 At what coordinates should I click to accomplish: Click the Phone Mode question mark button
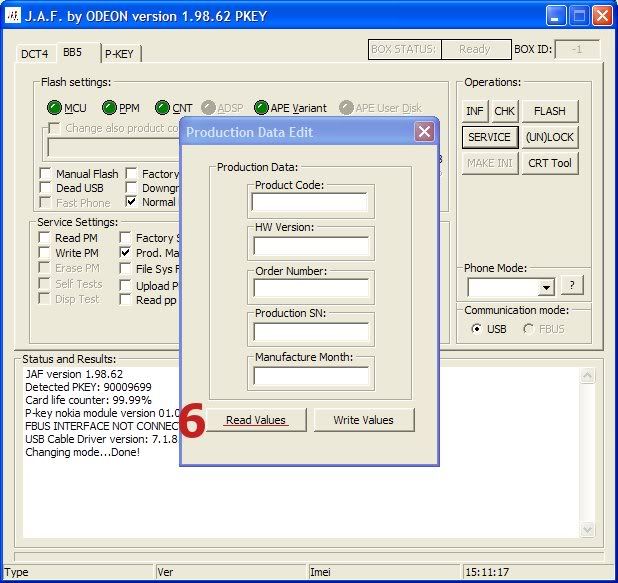(x=572, y=285)
